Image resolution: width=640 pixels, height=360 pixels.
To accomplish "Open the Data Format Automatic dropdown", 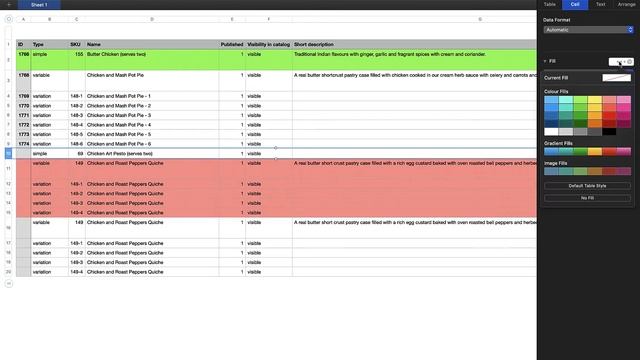I will click(588, 30).
